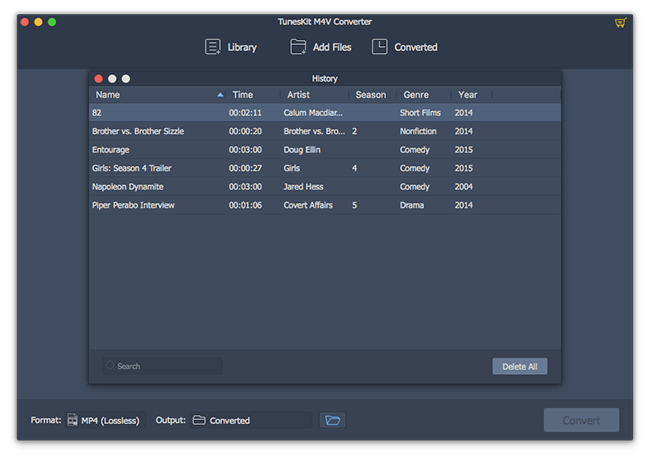Select Piper Perabo Interview entry
This screenshot has height=460, width=650.
[325, 205]
